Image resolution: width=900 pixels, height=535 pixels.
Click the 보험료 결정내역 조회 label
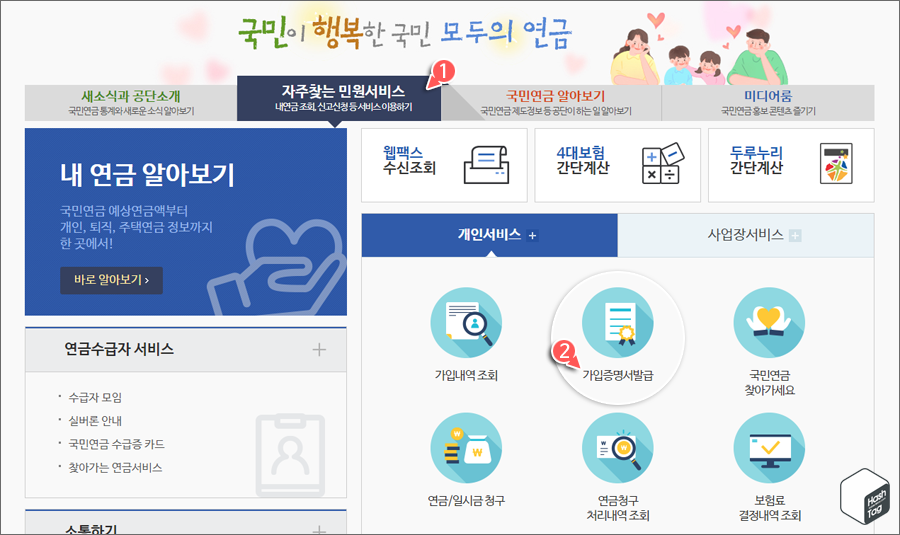[769, 508]
